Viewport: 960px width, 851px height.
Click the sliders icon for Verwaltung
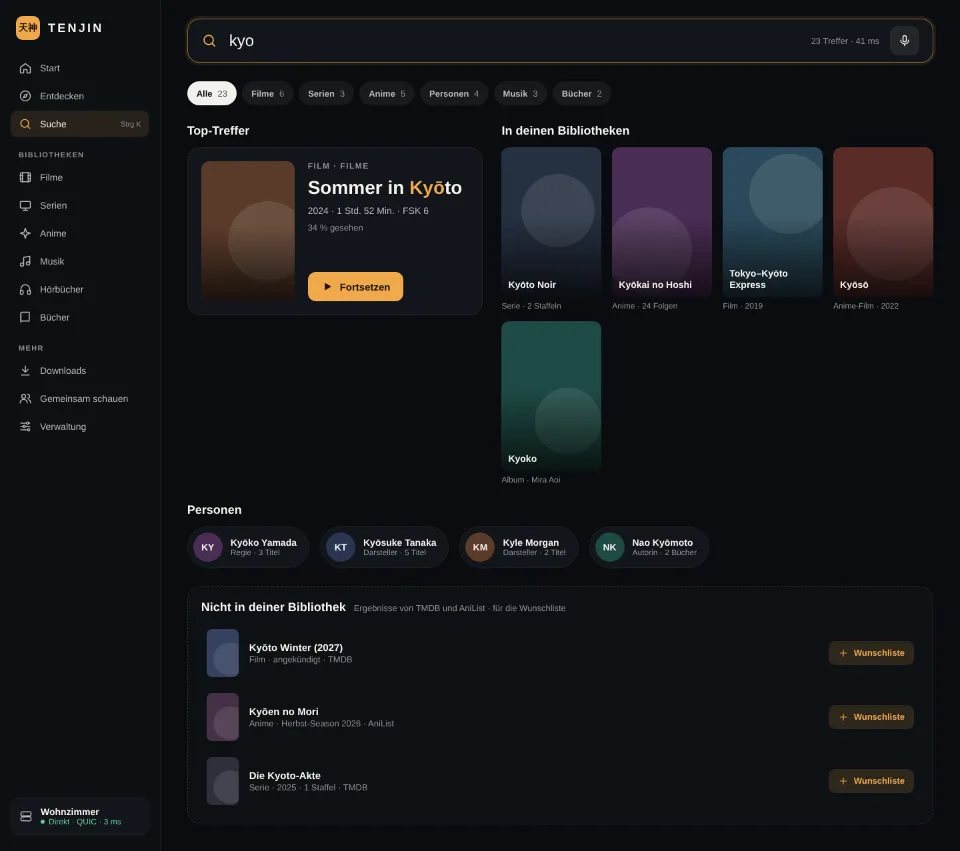(25, 427)
